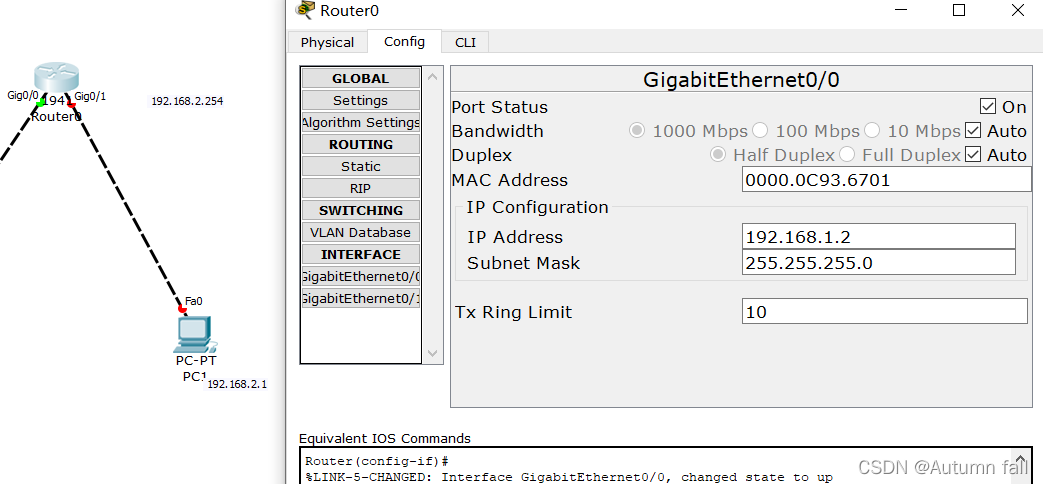
Task: Open Static routing configuration
Action: click(x=360, y=166)
